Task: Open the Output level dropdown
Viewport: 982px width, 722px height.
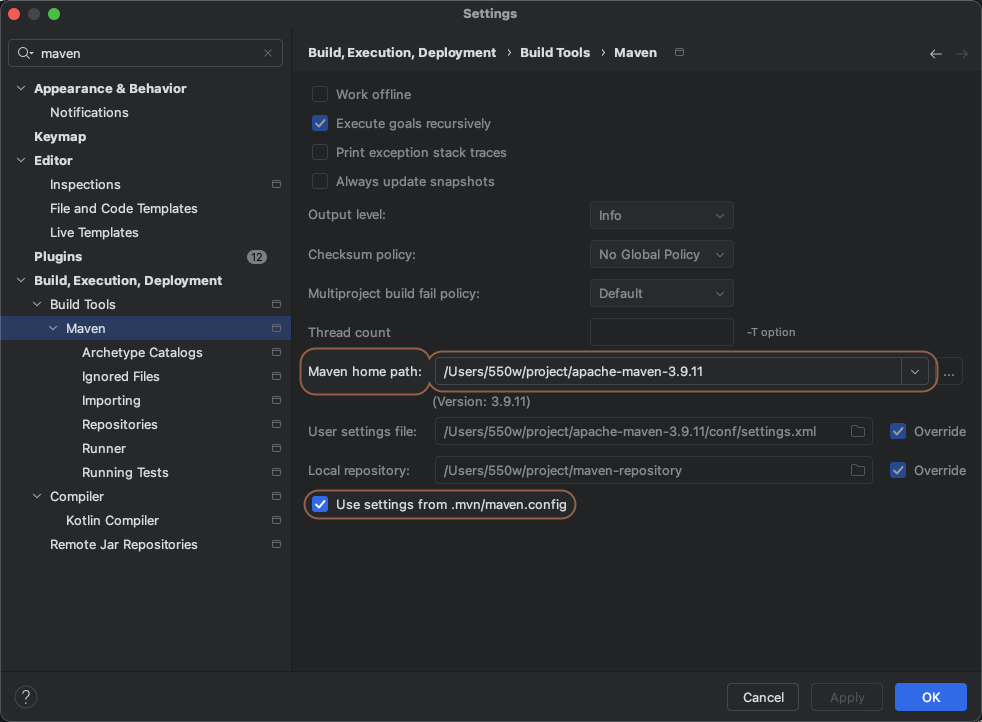Action: [x=661, y=215]
